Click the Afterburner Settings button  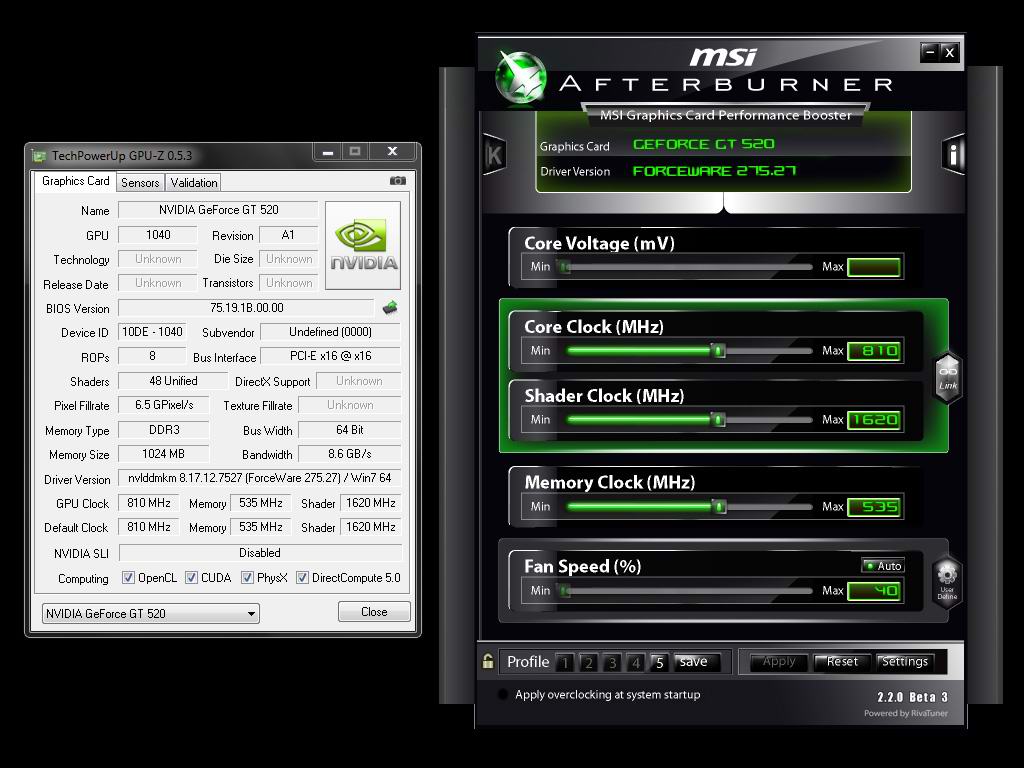(x=904, y=662)
